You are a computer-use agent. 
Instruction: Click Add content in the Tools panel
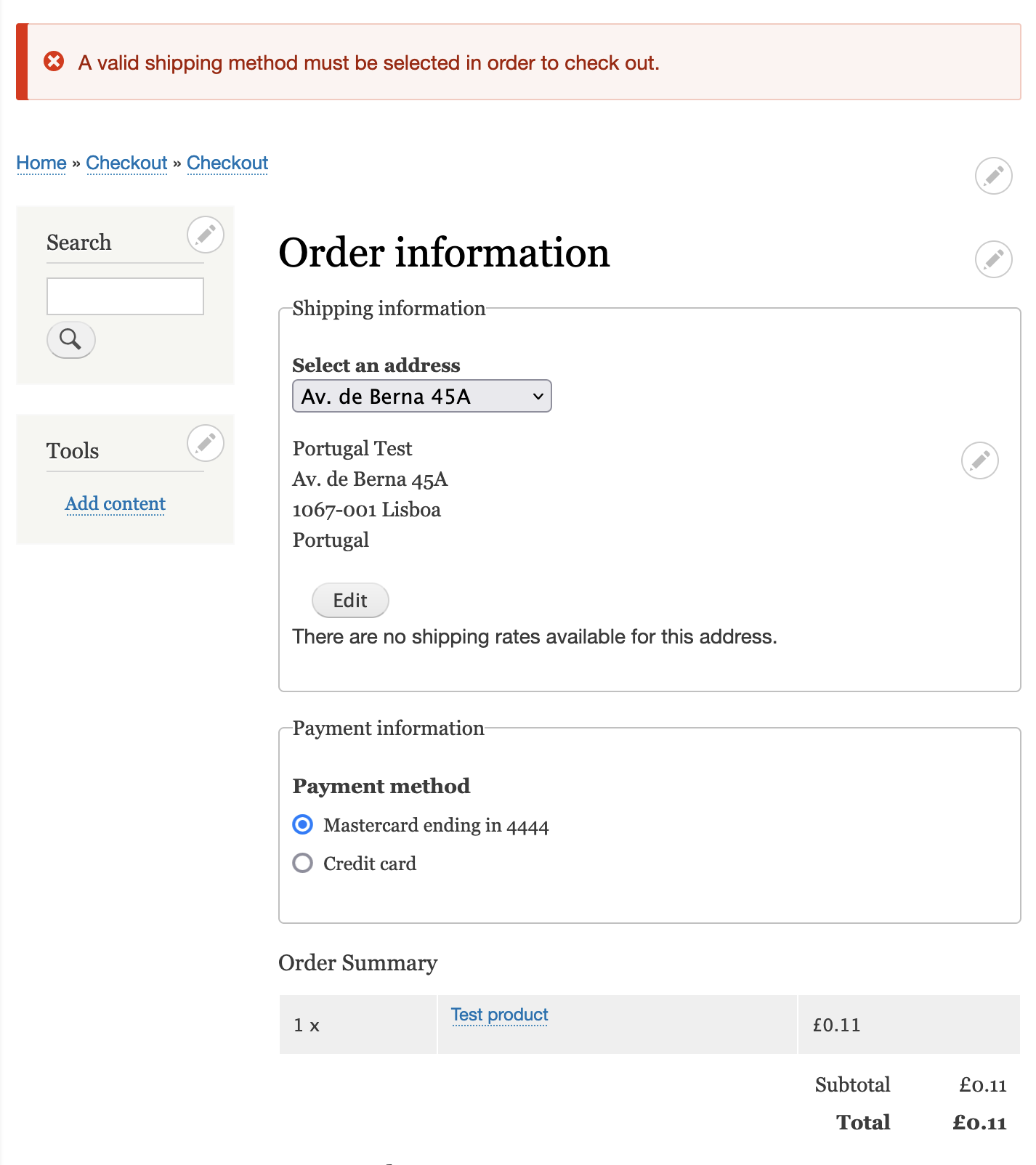115,503
